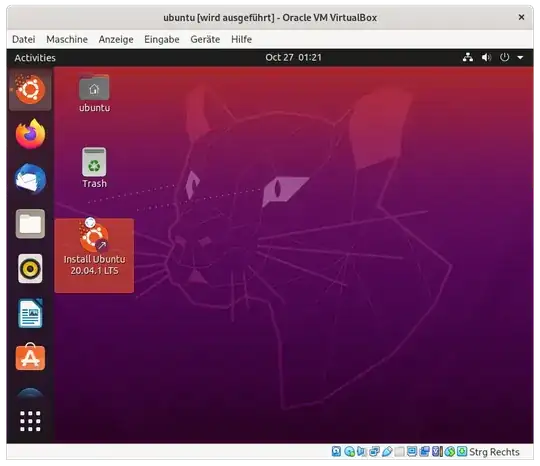
Task: Click the Strg Rechts host key label
Action: [x=494, y=452]
